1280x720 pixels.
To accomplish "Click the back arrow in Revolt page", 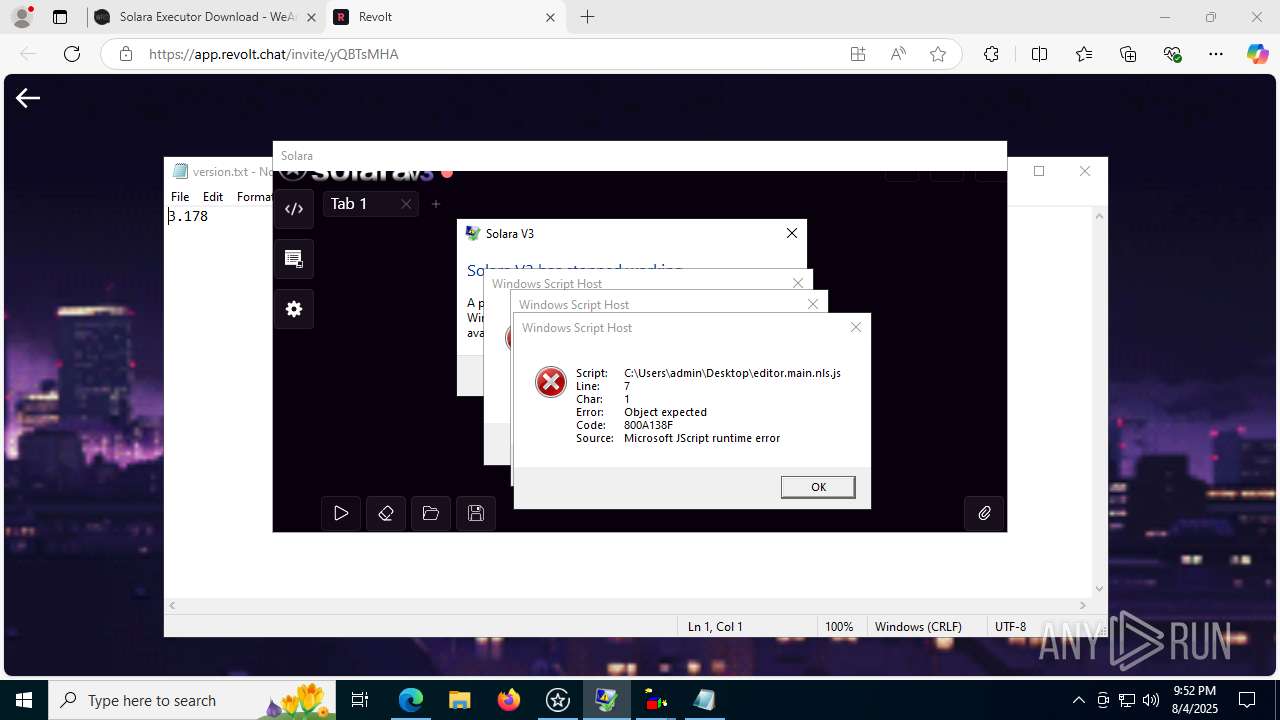I will (x=28, y=97).
